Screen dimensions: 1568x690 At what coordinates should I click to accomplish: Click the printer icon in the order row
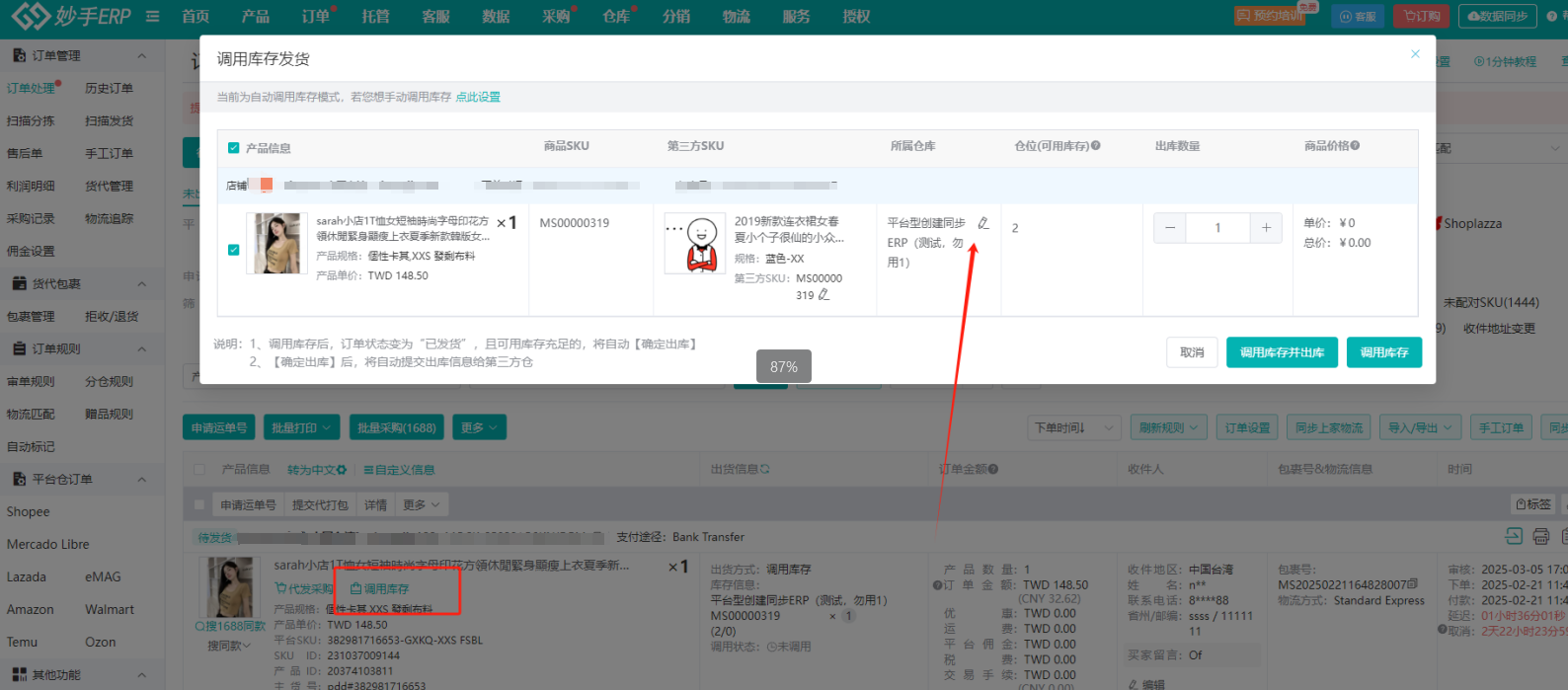point(1540,536)
